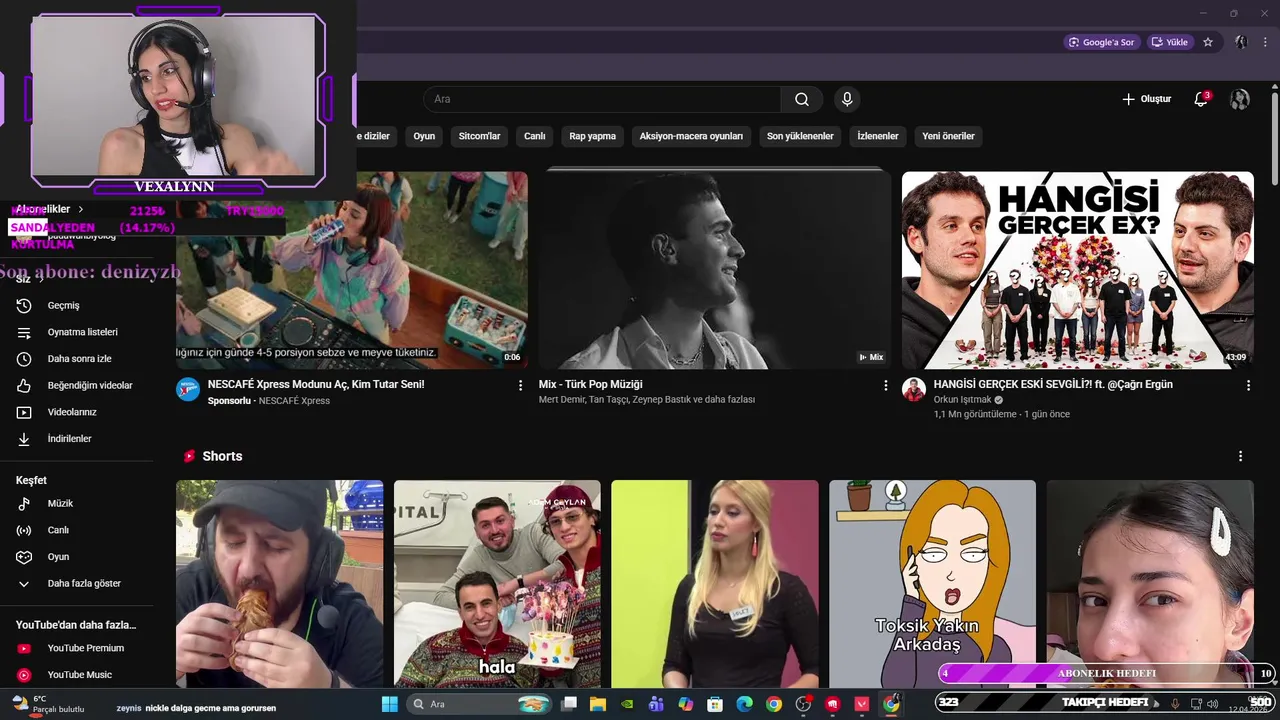Open Beğendiğim videolar in the sidebar

click(x=78, y=385)
